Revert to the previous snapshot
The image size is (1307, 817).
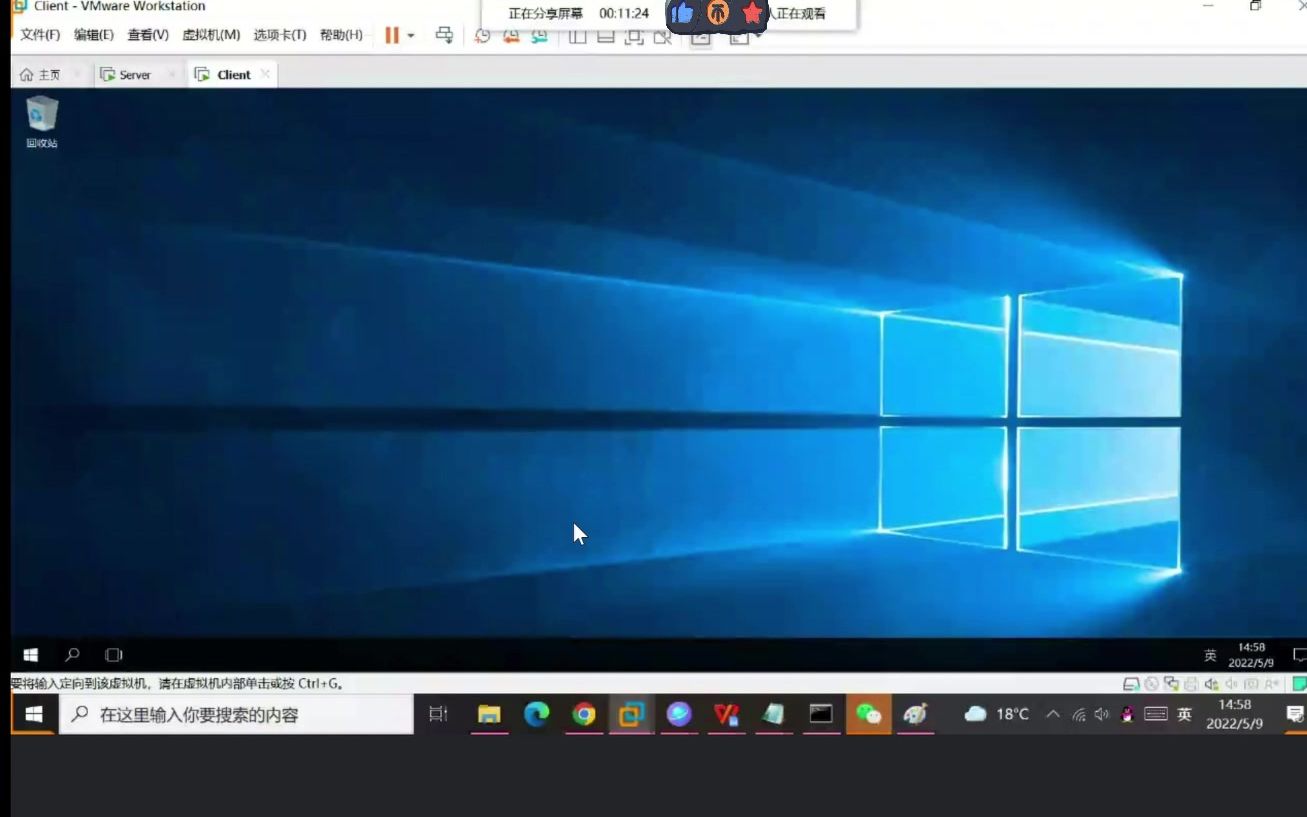(x=511, y=37)
